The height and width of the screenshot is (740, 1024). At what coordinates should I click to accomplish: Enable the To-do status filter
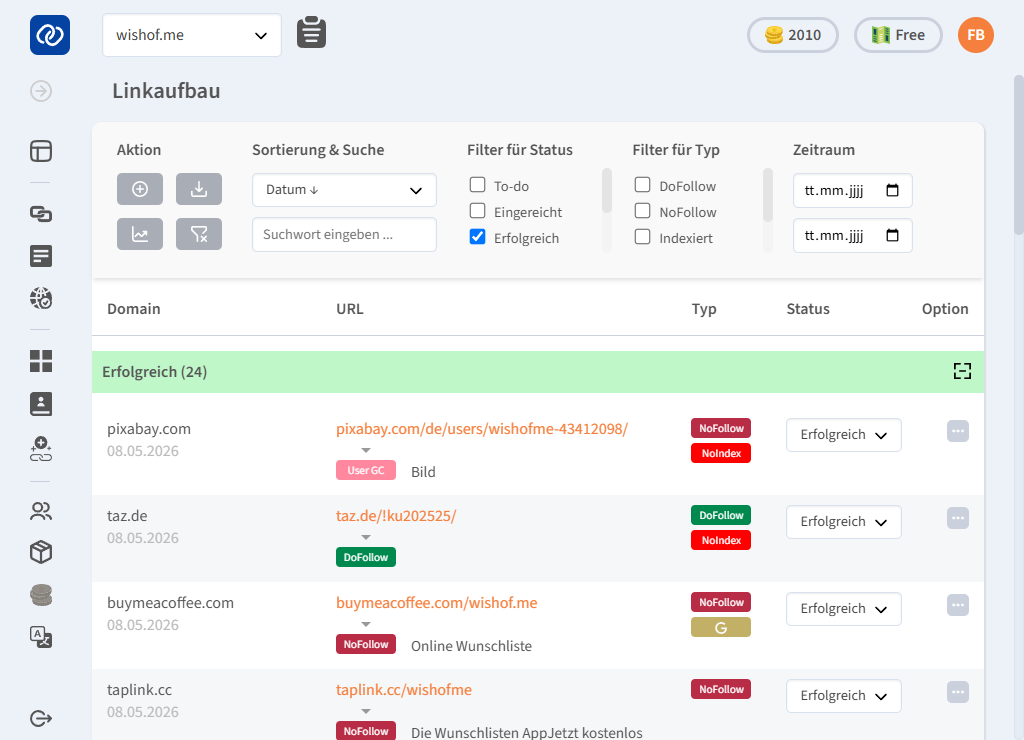(x=477, y=185)
